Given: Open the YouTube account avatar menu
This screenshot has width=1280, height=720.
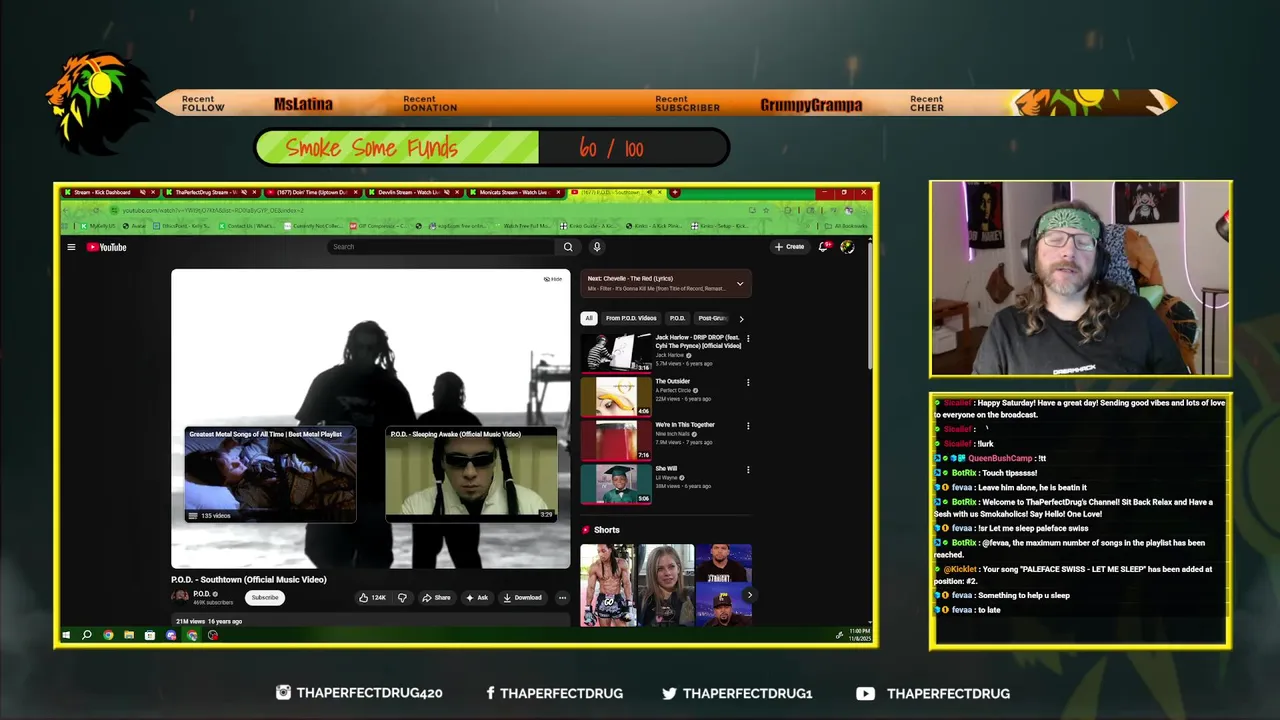Looking at the screenshot, I should pos(847,247).
